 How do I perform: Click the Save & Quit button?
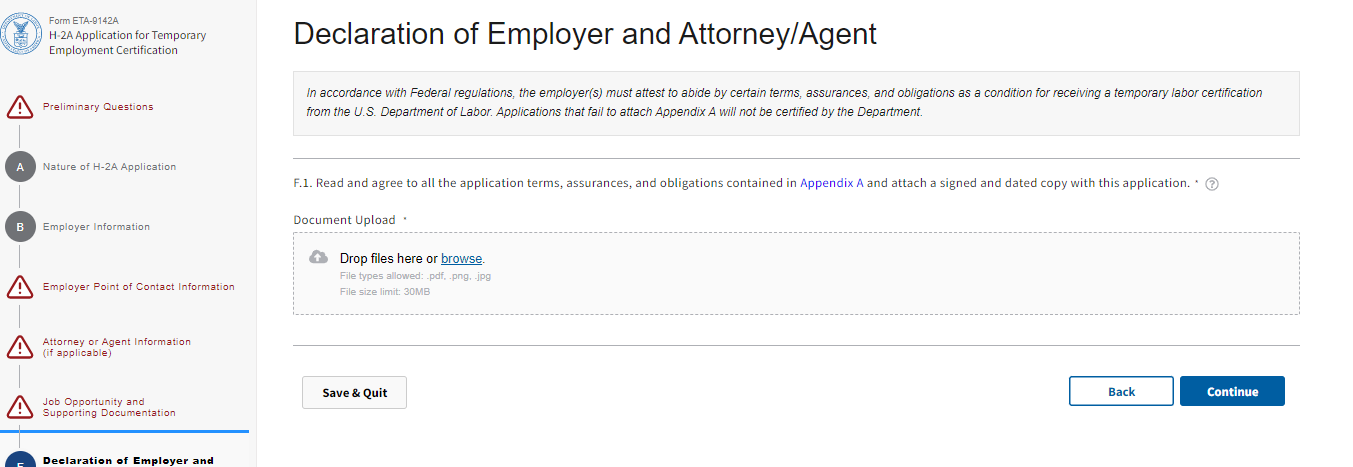pyautogui.click(x=354, y=393)
